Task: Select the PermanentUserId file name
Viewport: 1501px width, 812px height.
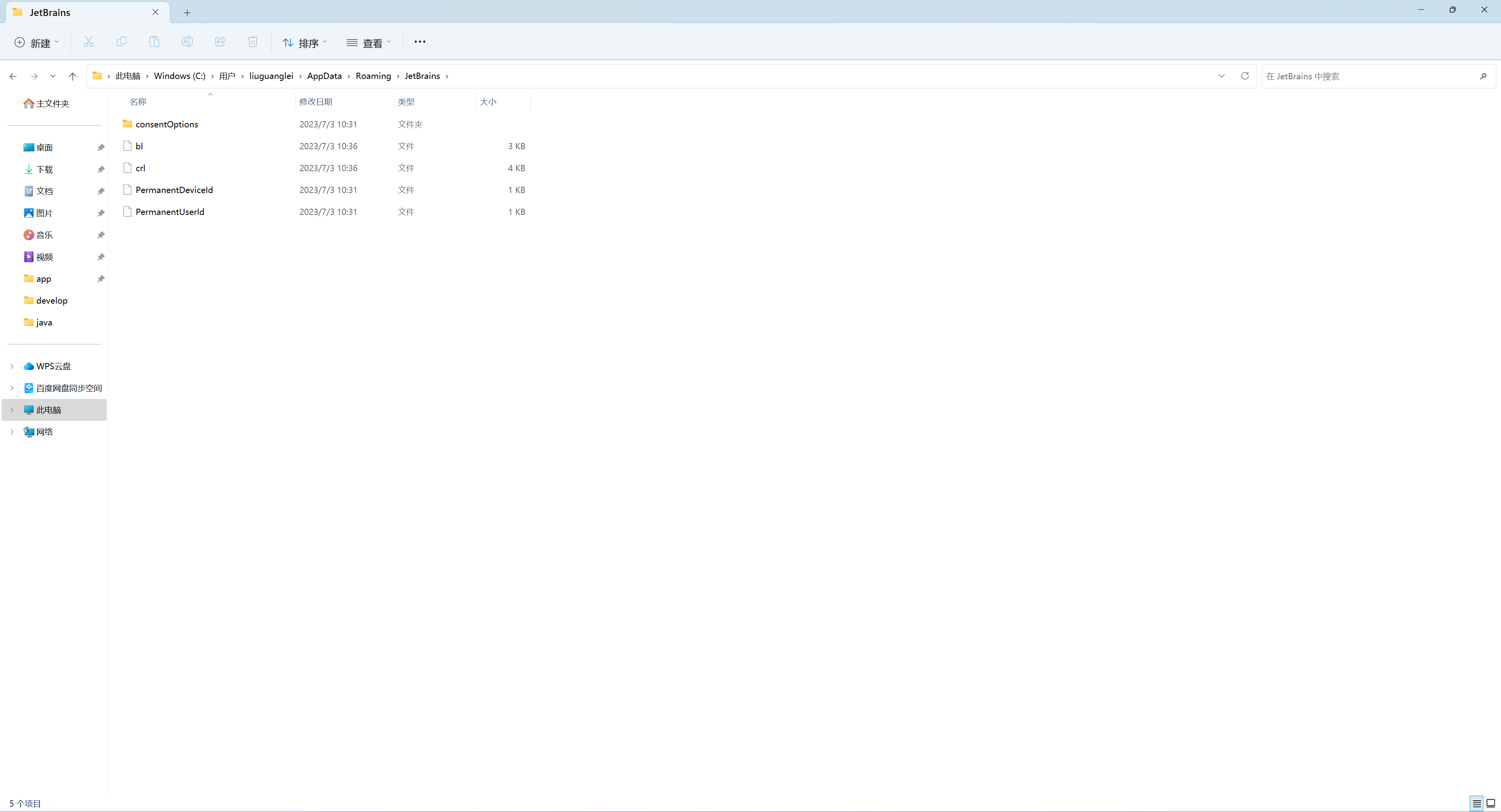Action: click(170, 211)
